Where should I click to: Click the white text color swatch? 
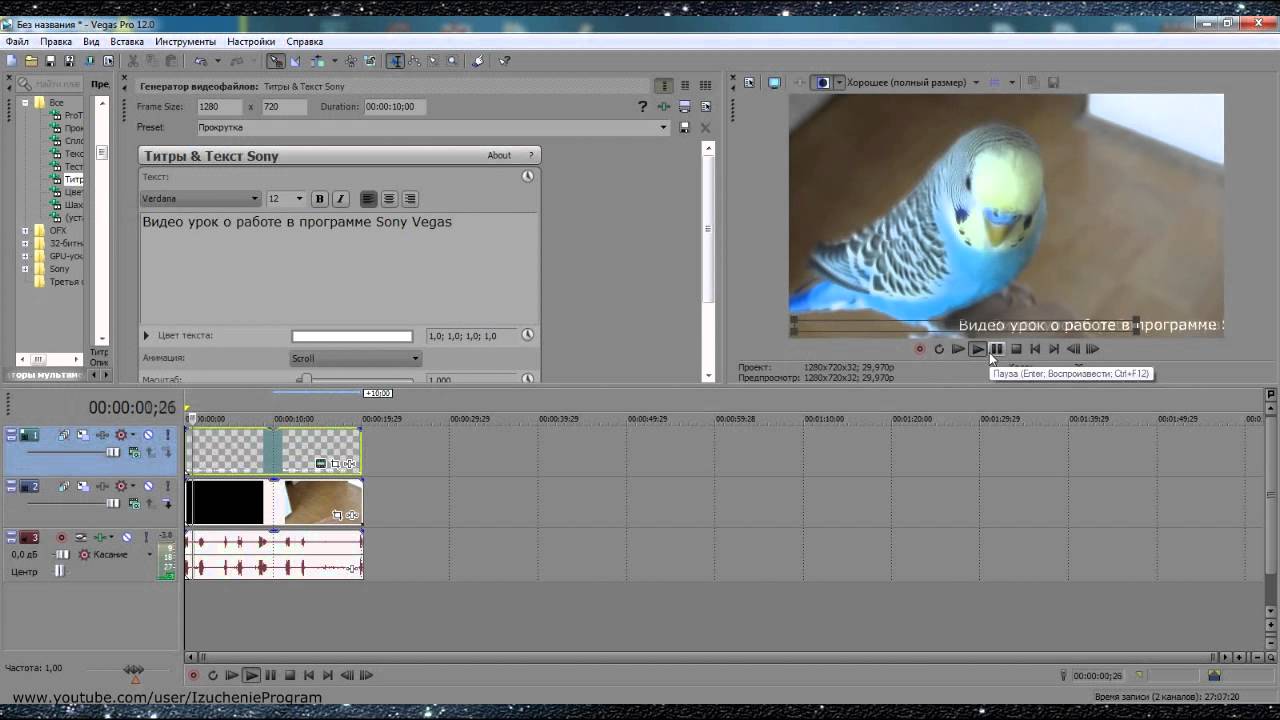pos(352,336)
